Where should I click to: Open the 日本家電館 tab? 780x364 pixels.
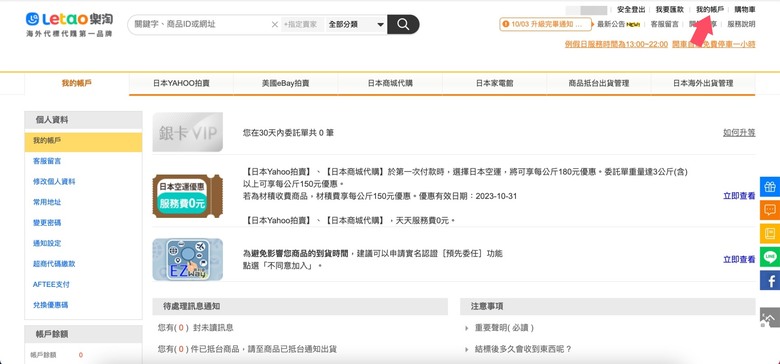tap(494, 84)
